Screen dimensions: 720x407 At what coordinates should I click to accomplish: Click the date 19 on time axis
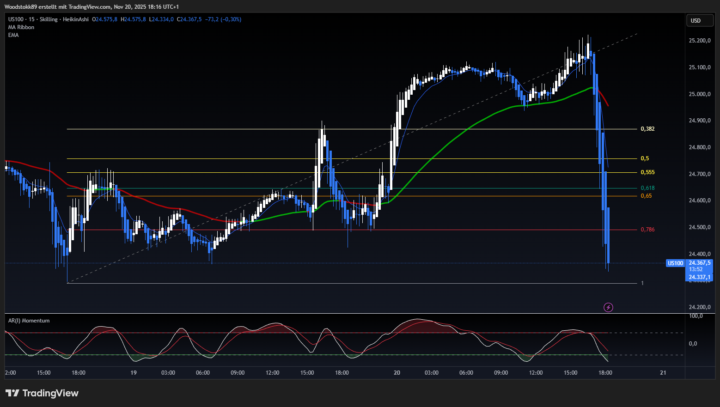tap(134, 372)
